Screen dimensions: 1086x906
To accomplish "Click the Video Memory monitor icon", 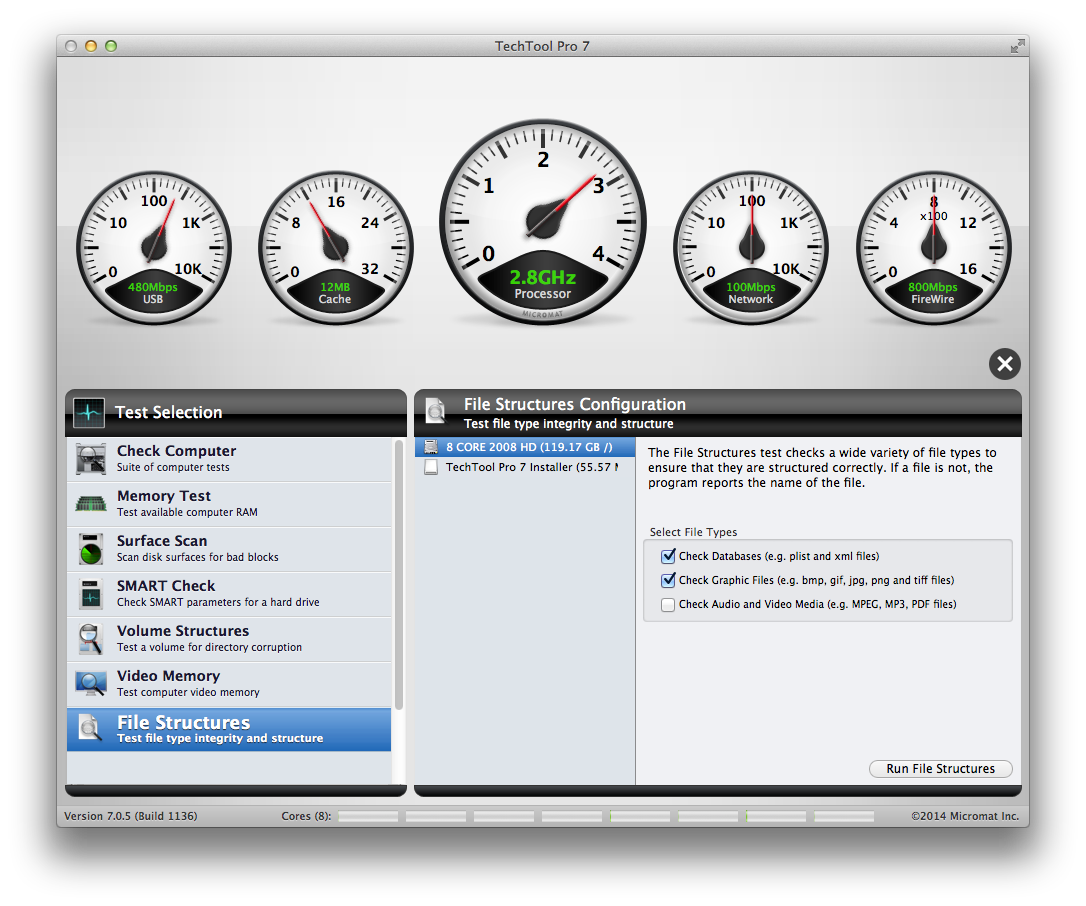I will coord(91,684).
